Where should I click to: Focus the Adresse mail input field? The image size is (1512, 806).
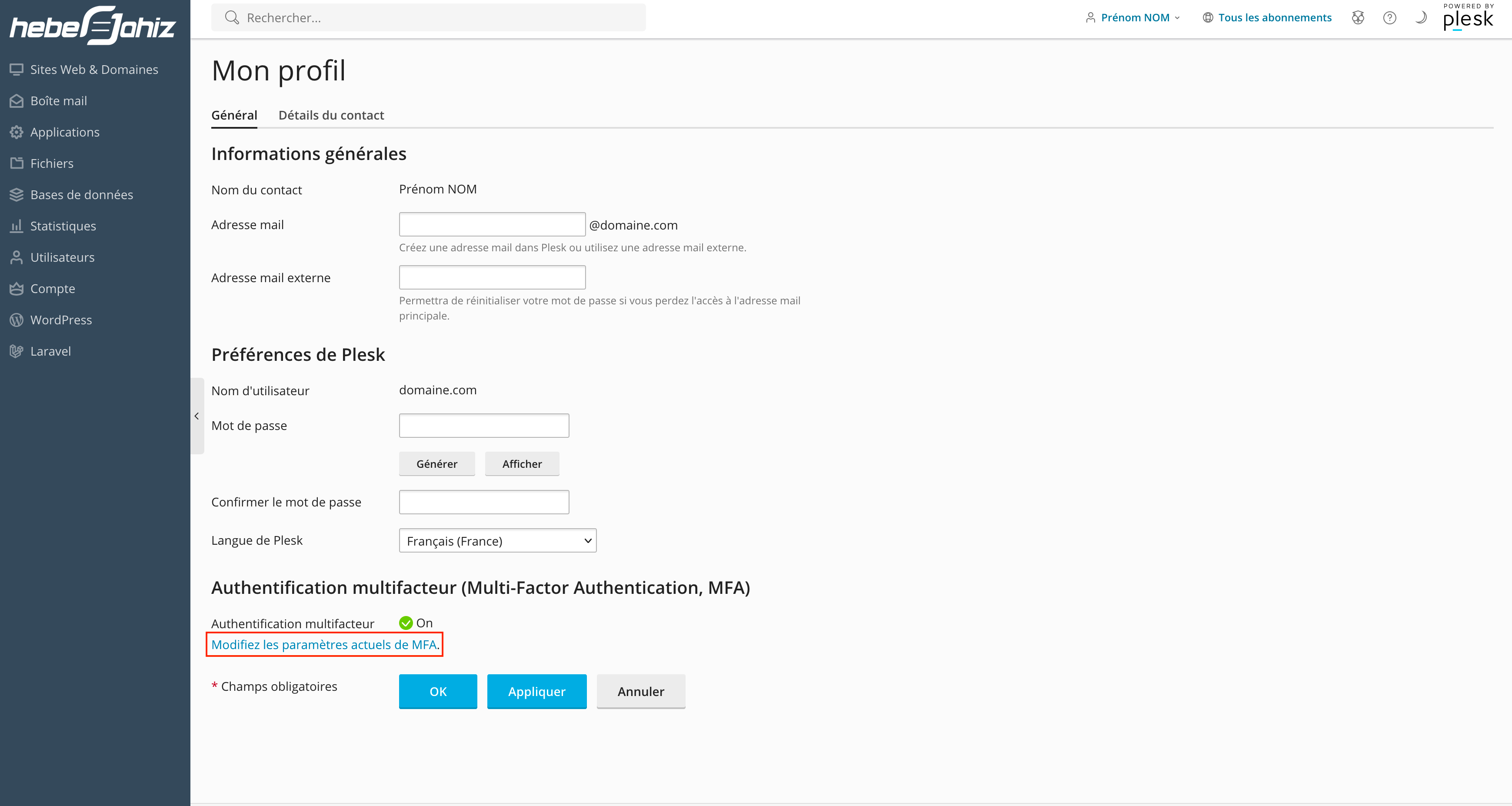[493, 224]
